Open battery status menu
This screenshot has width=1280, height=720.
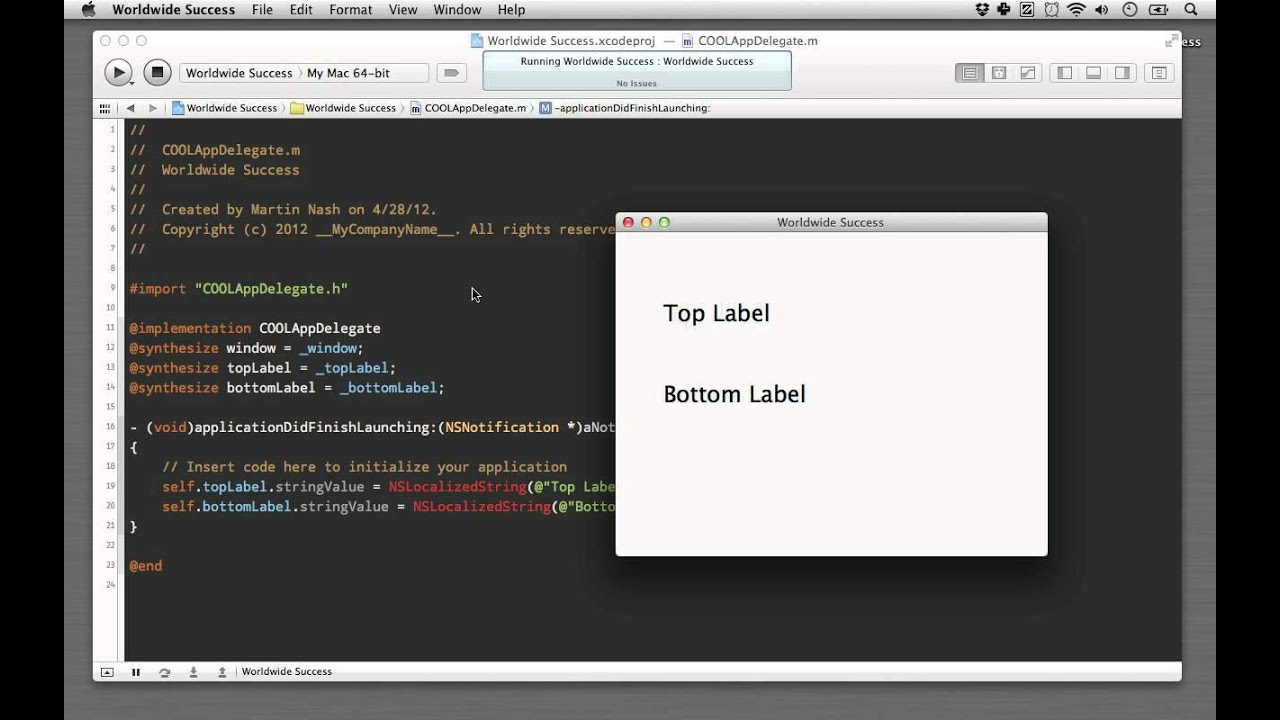(x=1159, y=9)
